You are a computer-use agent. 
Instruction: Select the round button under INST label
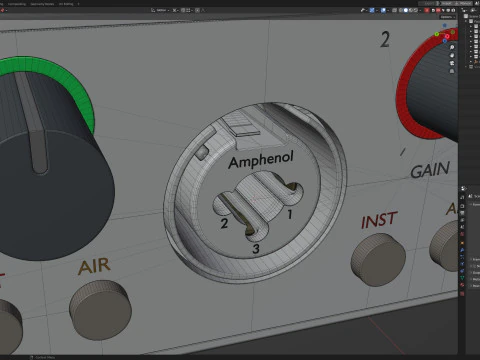(x=378, y=259)
